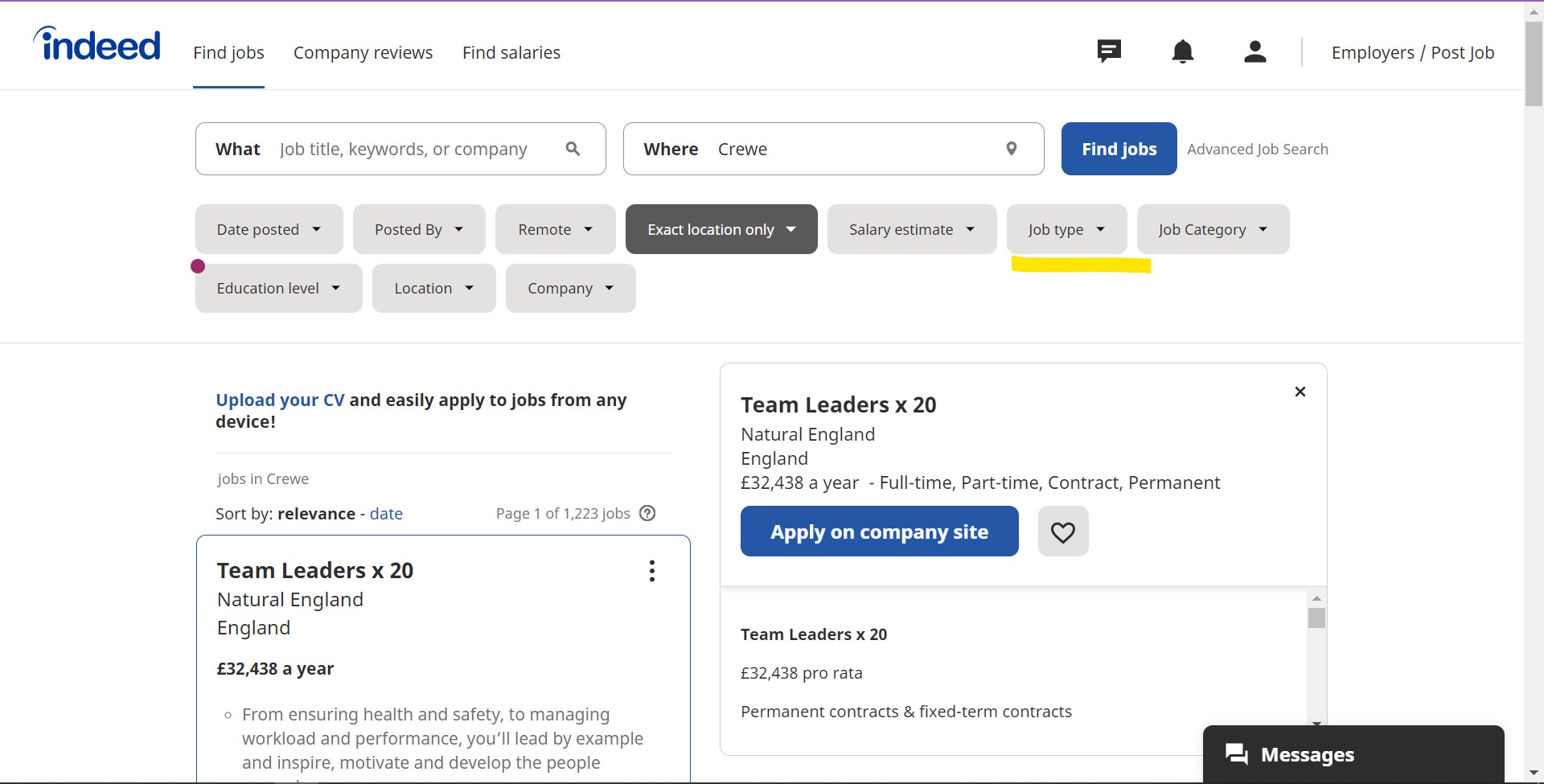Open the Job type dropdown
This screenshot has height=784, width=1544.
(1066, 229)
